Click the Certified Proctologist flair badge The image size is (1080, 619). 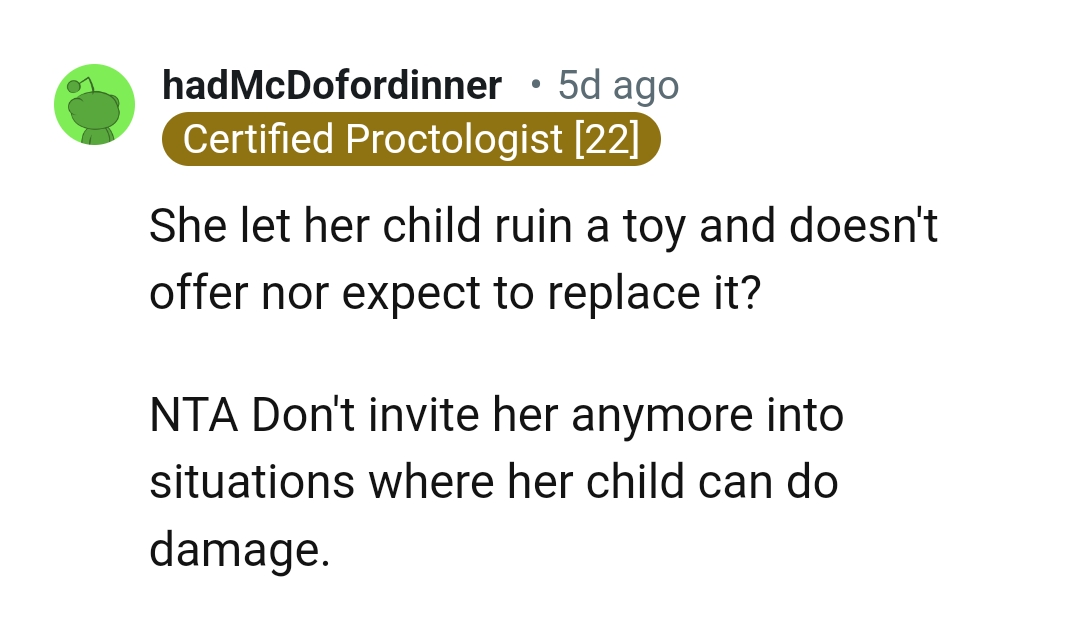click(410, 139)
